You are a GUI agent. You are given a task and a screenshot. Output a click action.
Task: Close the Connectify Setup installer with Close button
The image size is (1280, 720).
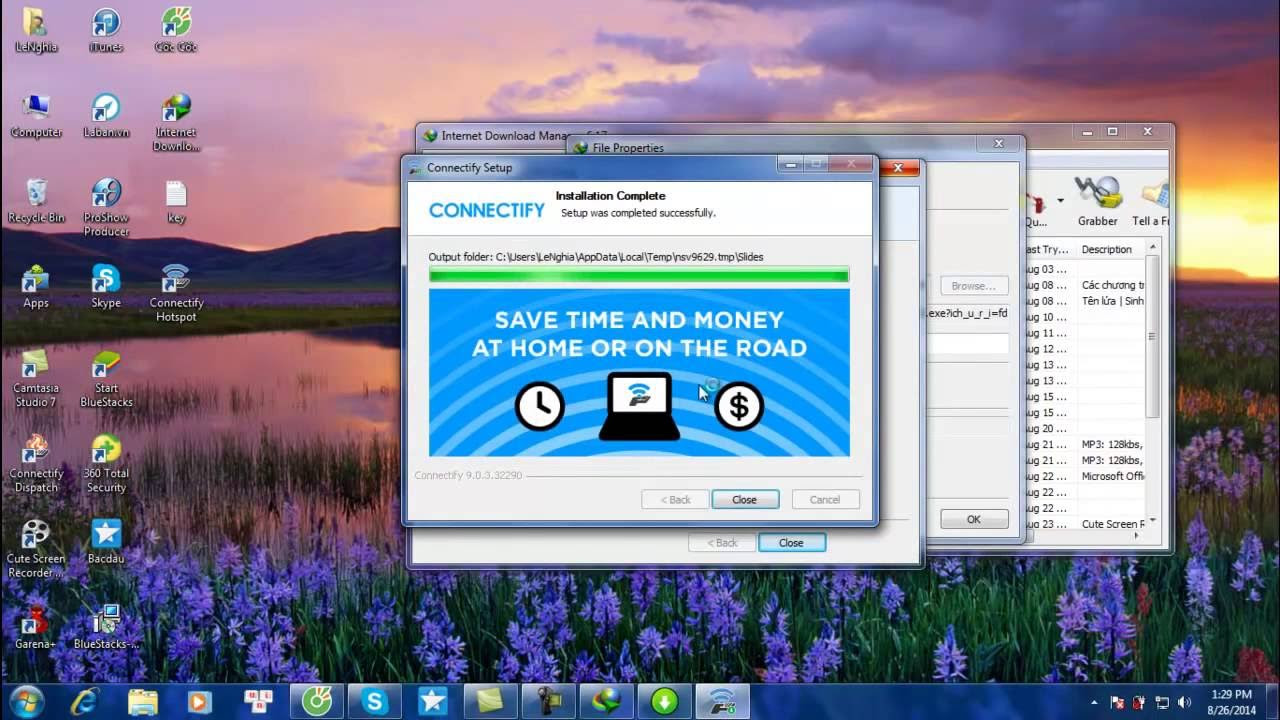pos(745,499)
